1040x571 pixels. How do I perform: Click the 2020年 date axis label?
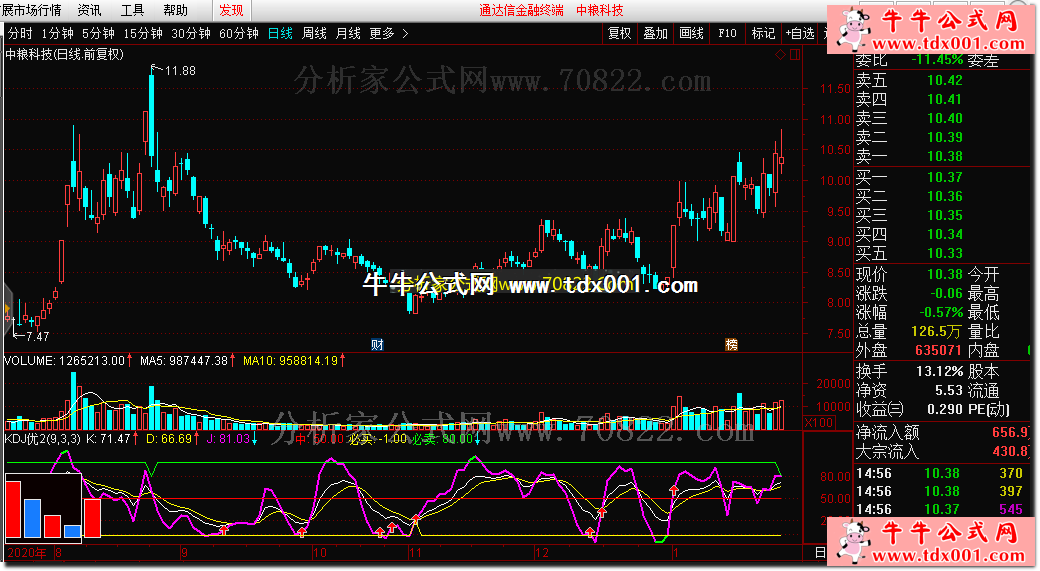pos(27,553)
